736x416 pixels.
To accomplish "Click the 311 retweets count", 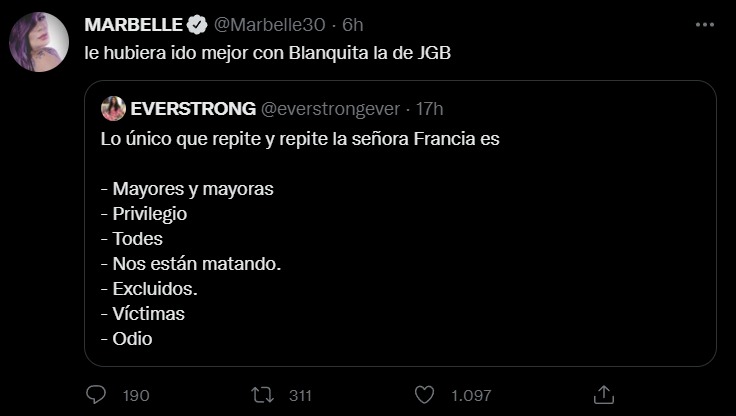I will [x=300, y=395].
